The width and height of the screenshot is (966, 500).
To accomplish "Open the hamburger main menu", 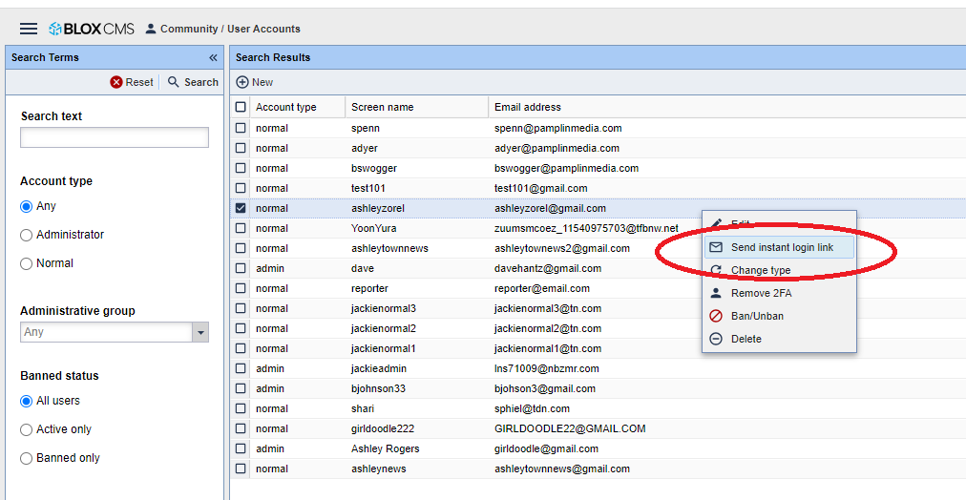I will point(28,29).
